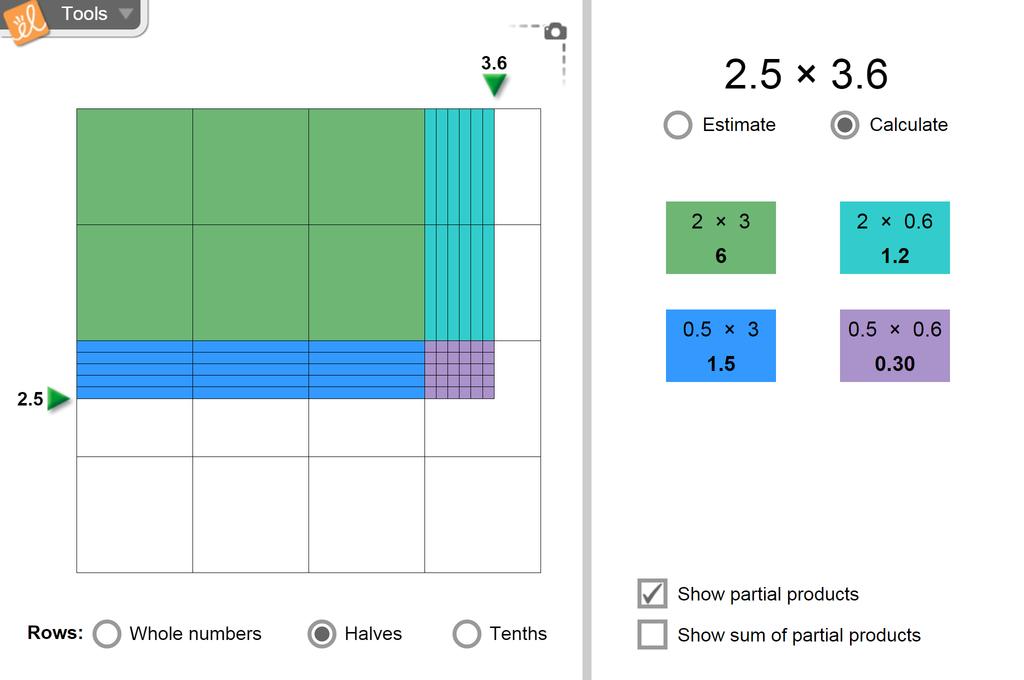Image resolution: width=1024 pixels, height=680 pixels.
Task: Select the Estimate radio button
Action: tap(678, 125)
